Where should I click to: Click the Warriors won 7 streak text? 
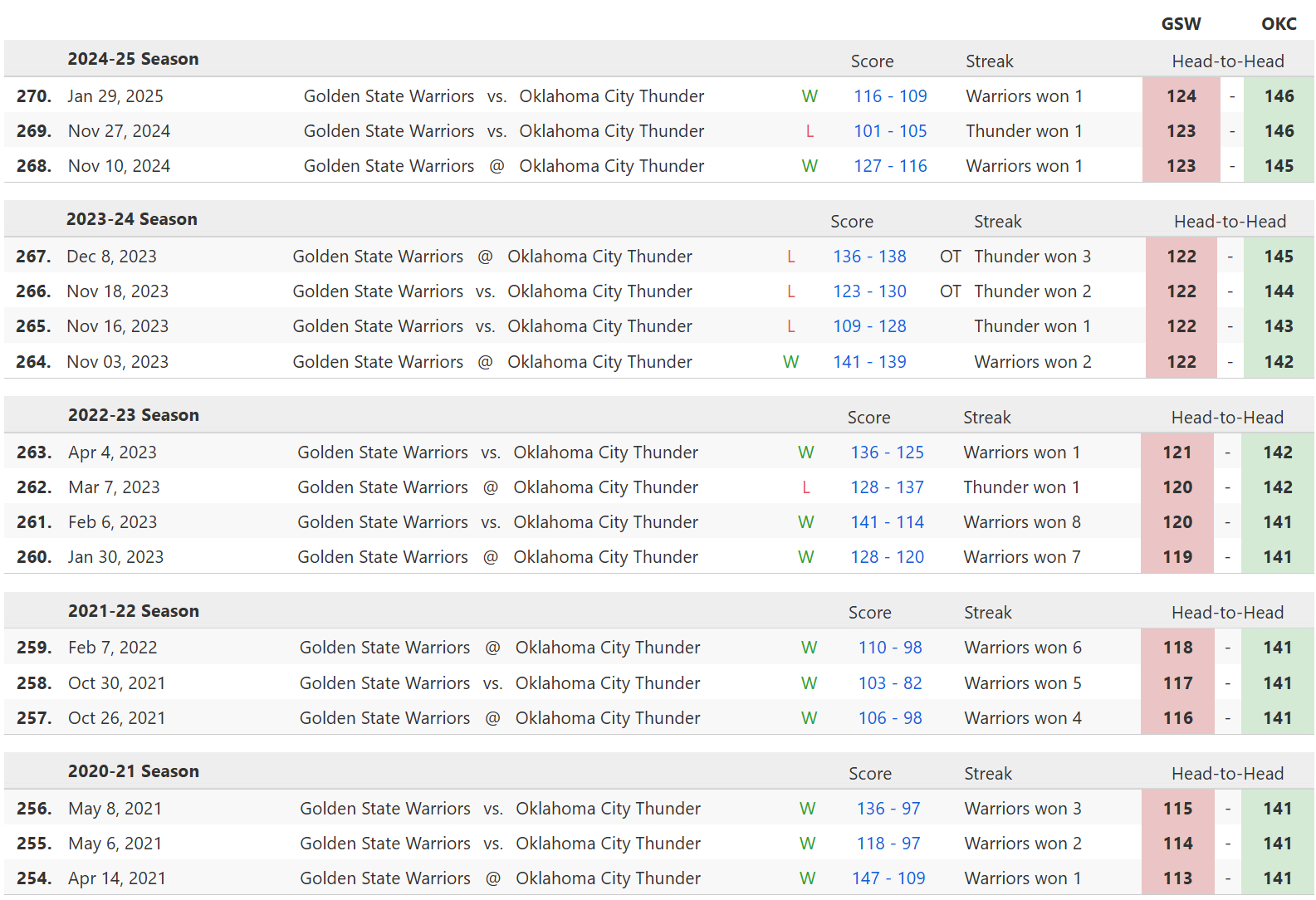tap(1022, 557)
